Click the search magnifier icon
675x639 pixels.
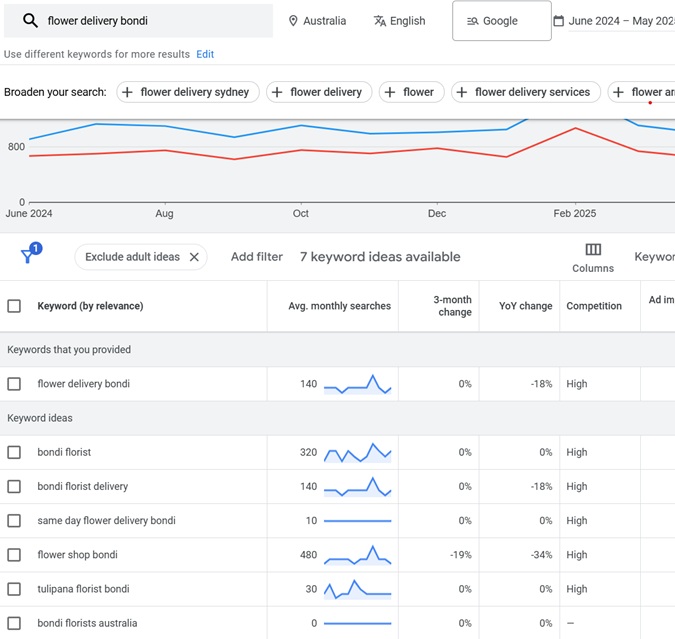30,20
